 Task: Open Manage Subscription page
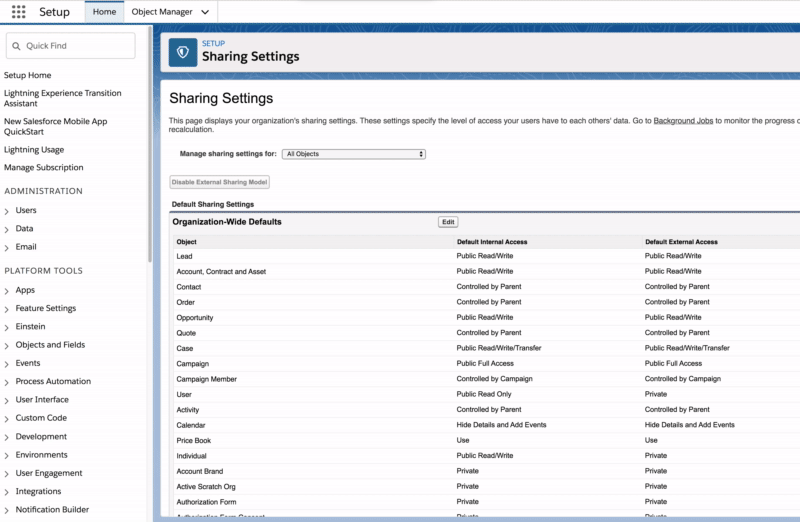(x=43, y=167)
